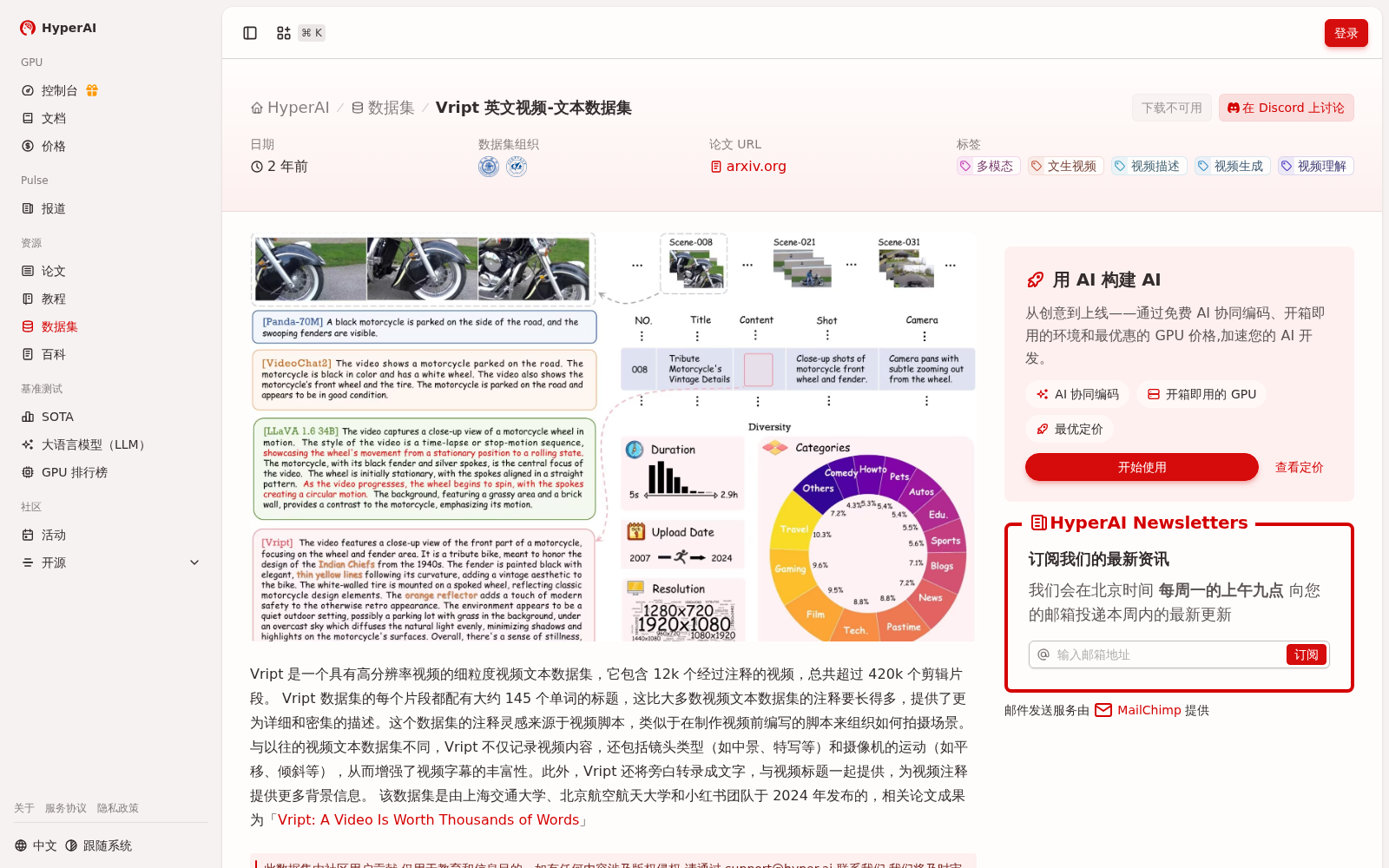Click the 开始使用 button
Screen dimensions: 1389x868
(x=1142, y=467)
